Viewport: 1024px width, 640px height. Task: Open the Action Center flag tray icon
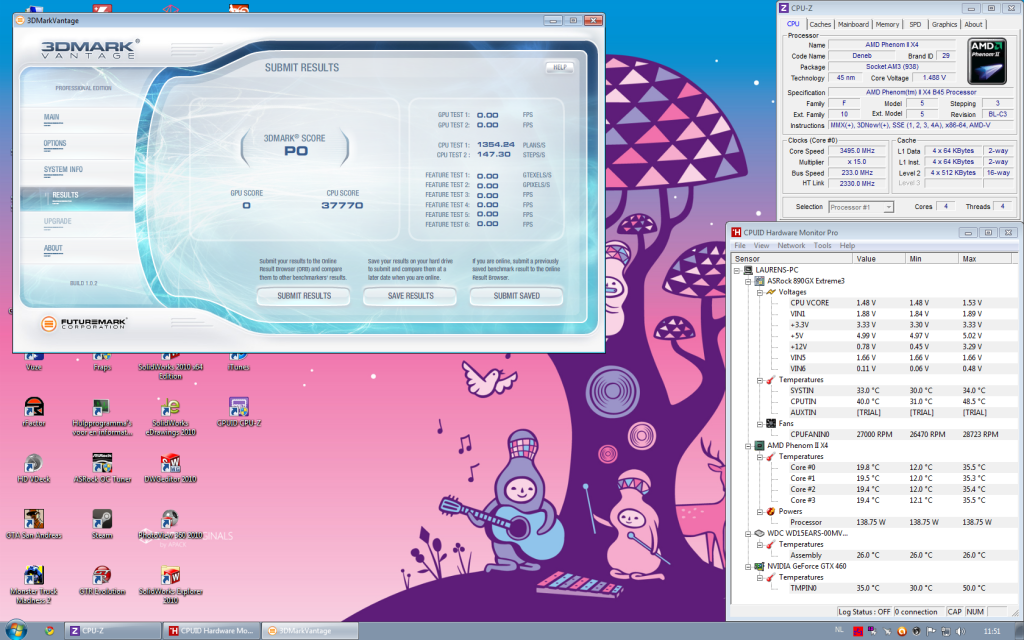pos(931,632)
